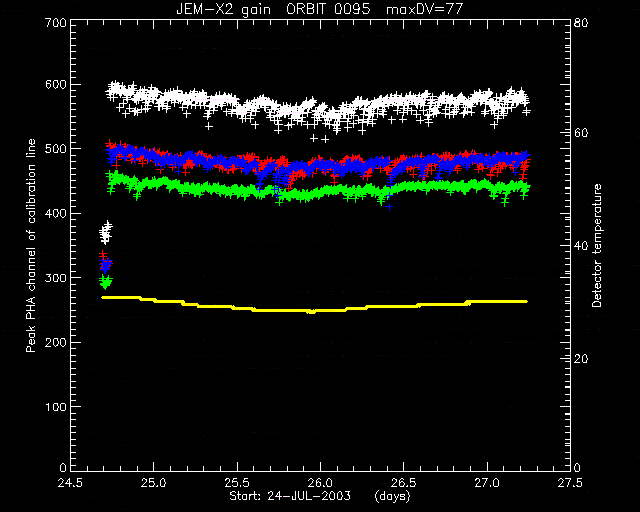Click the 27.5 tick label on x-axis
The width and height of the screenshot is (640, 512).
point(570,483)
